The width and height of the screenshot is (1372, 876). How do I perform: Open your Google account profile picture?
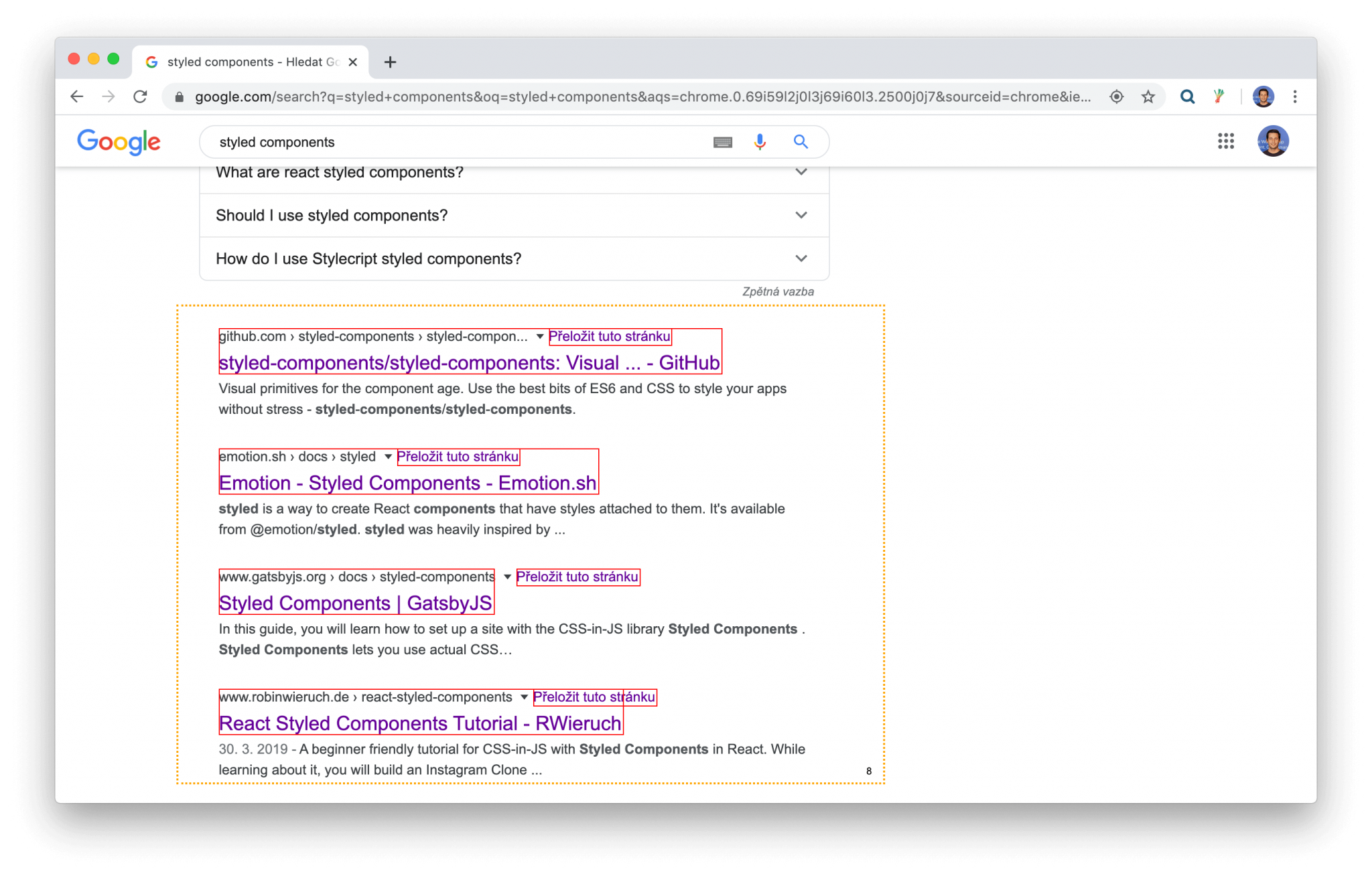[1272, 141]
